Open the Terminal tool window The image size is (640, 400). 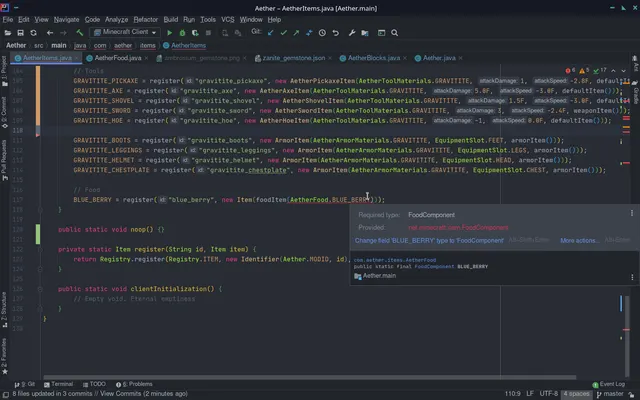pos(59,384)
